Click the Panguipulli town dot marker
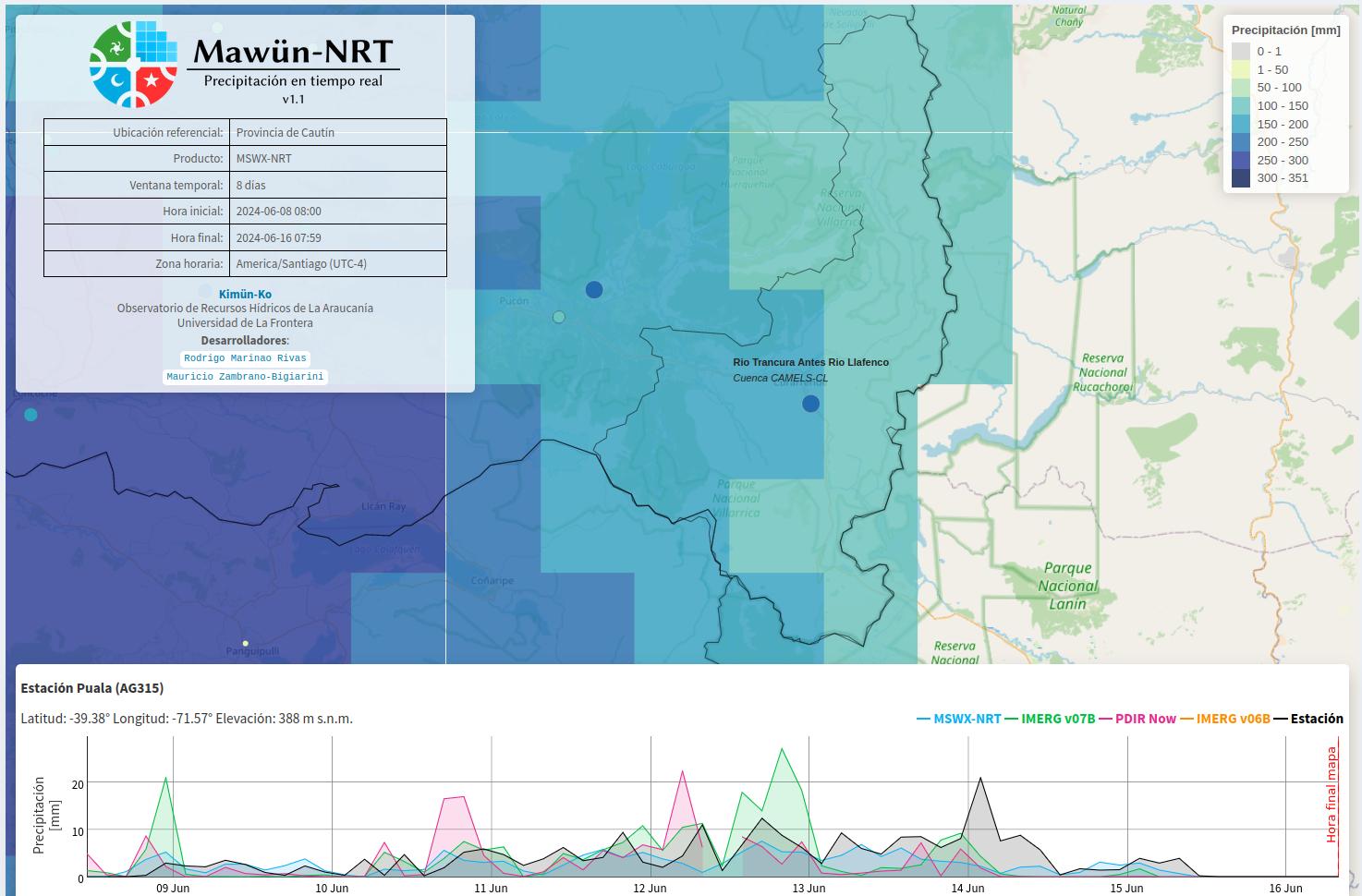 click(245, 643)
